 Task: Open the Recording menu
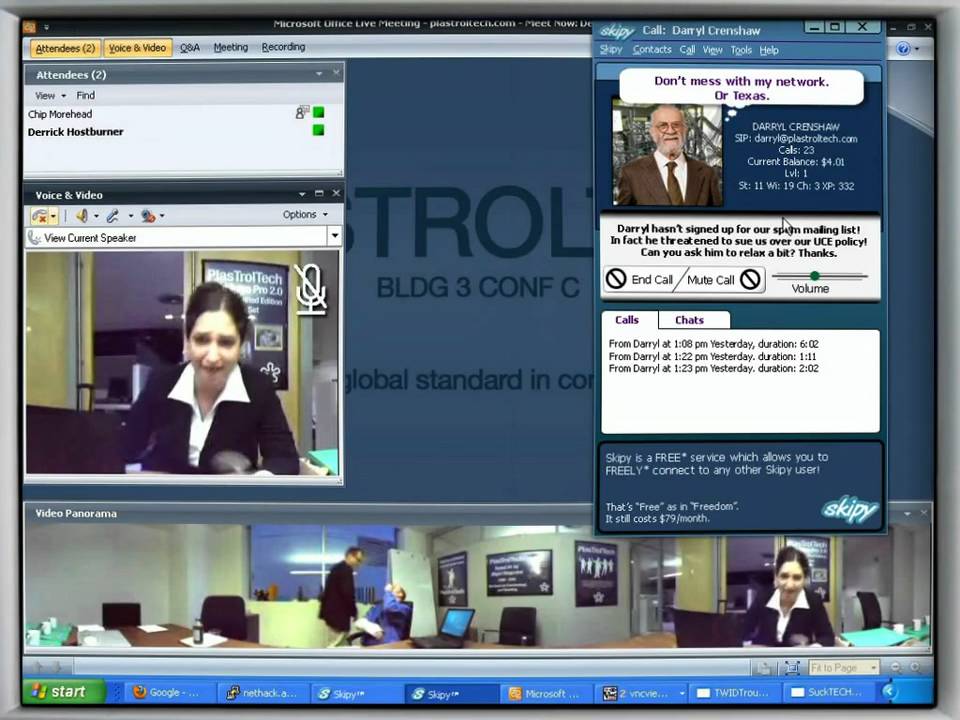click(x=283, y=47)
